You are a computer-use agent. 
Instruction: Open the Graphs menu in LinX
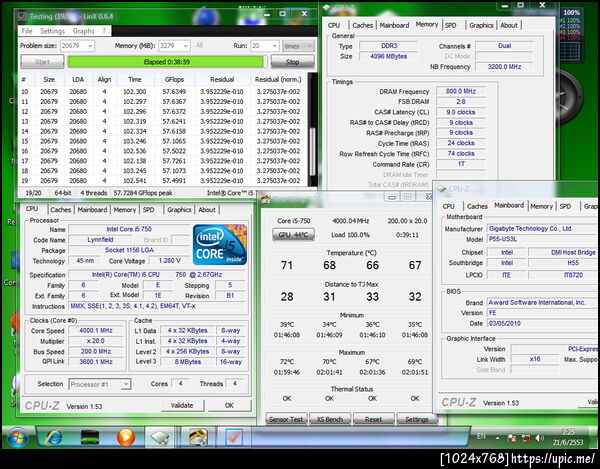83,31
